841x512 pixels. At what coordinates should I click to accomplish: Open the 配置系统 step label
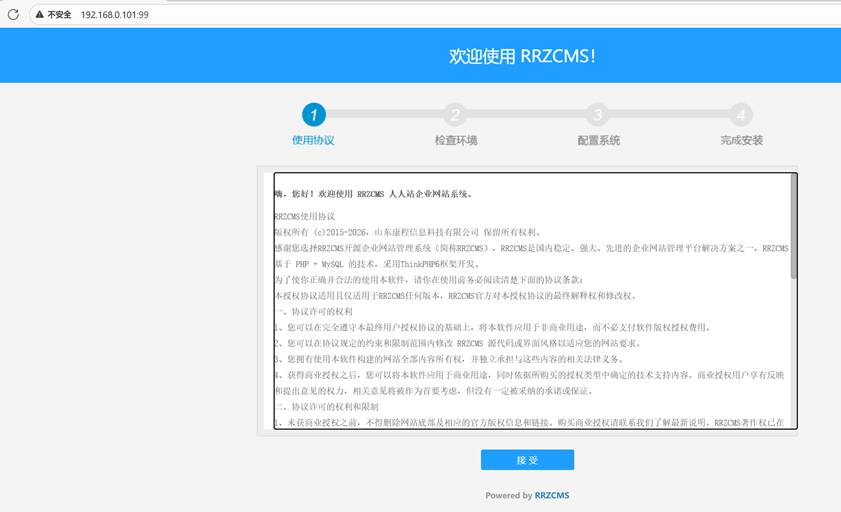tap(599, 140)
